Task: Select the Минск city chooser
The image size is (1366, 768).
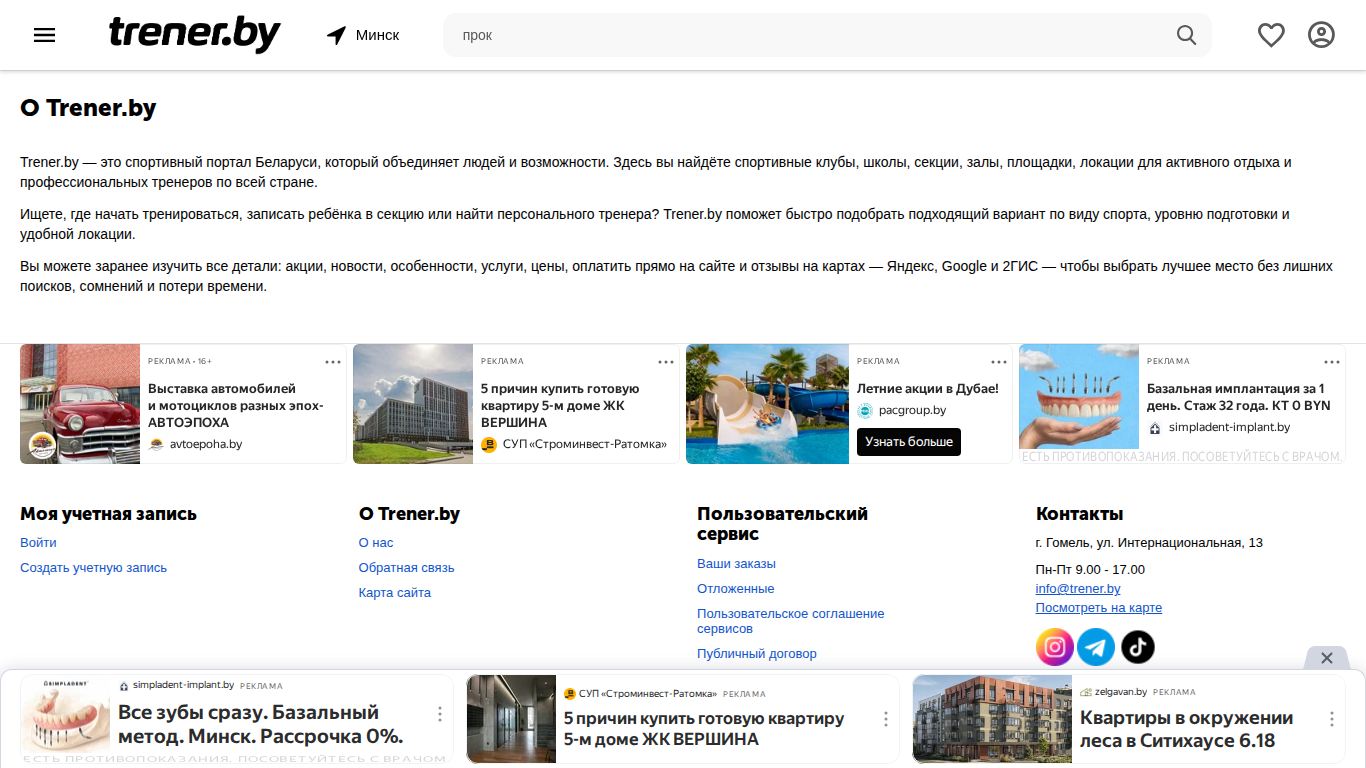Action: coord(363,35)
